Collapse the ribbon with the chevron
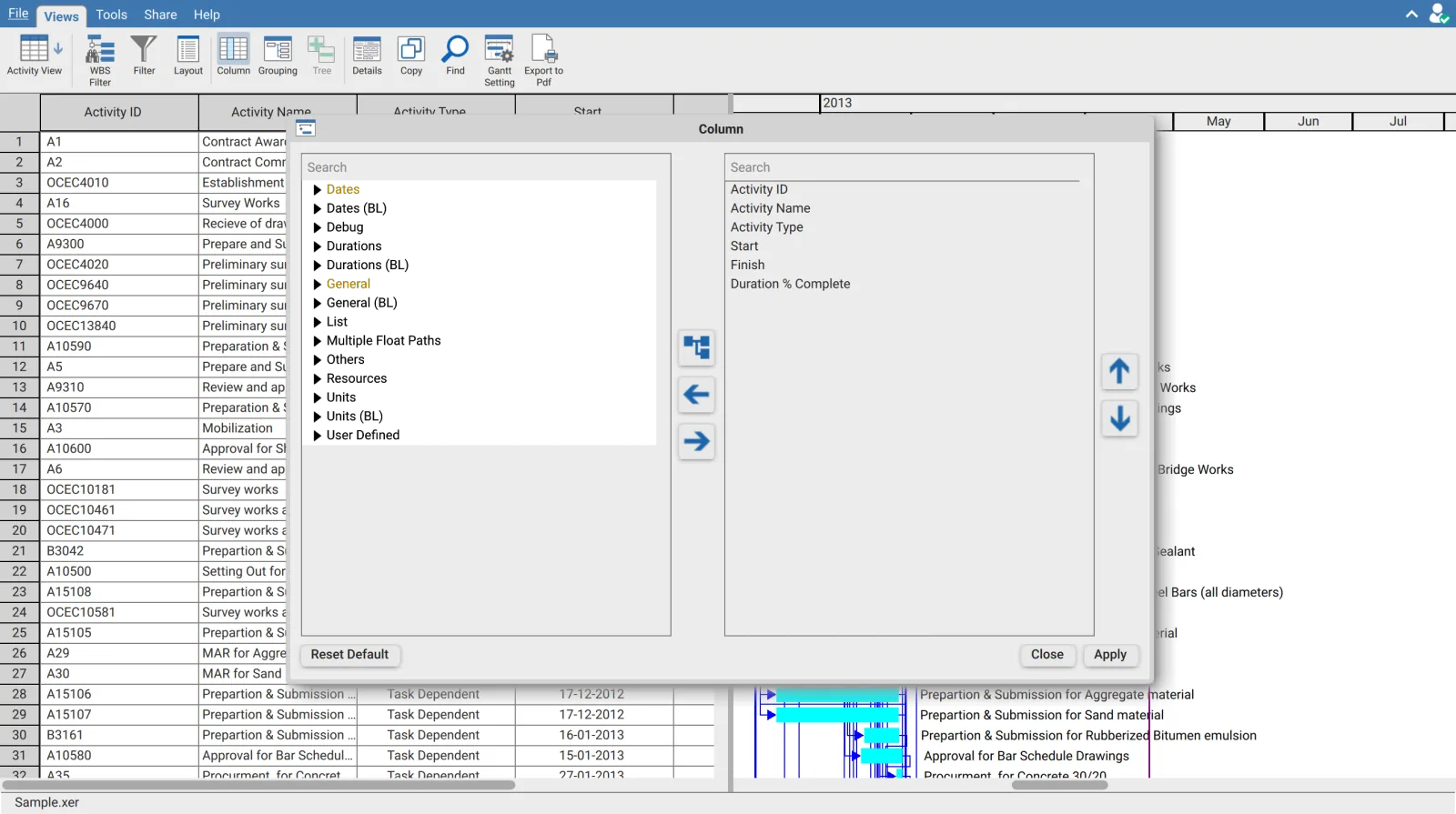Screen dimensions: 1456x814 (x=1411, y=15)
